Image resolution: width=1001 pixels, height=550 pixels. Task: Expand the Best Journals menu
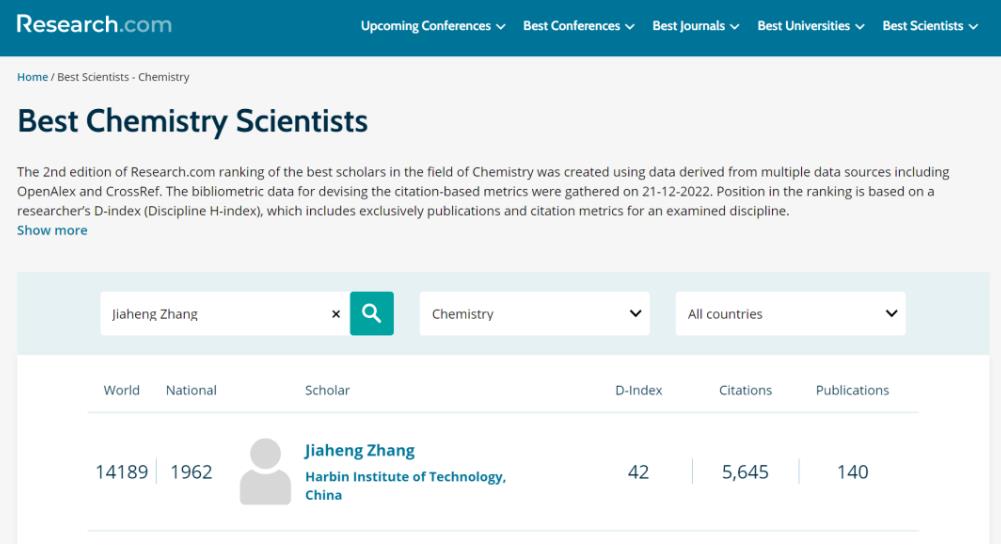pos(695,26)
